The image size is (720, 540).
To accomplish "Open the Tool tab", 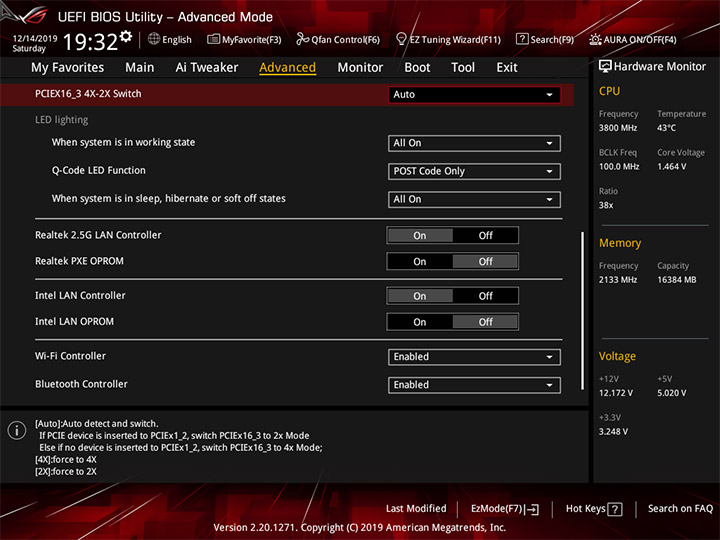I will (x=463, y=68).
